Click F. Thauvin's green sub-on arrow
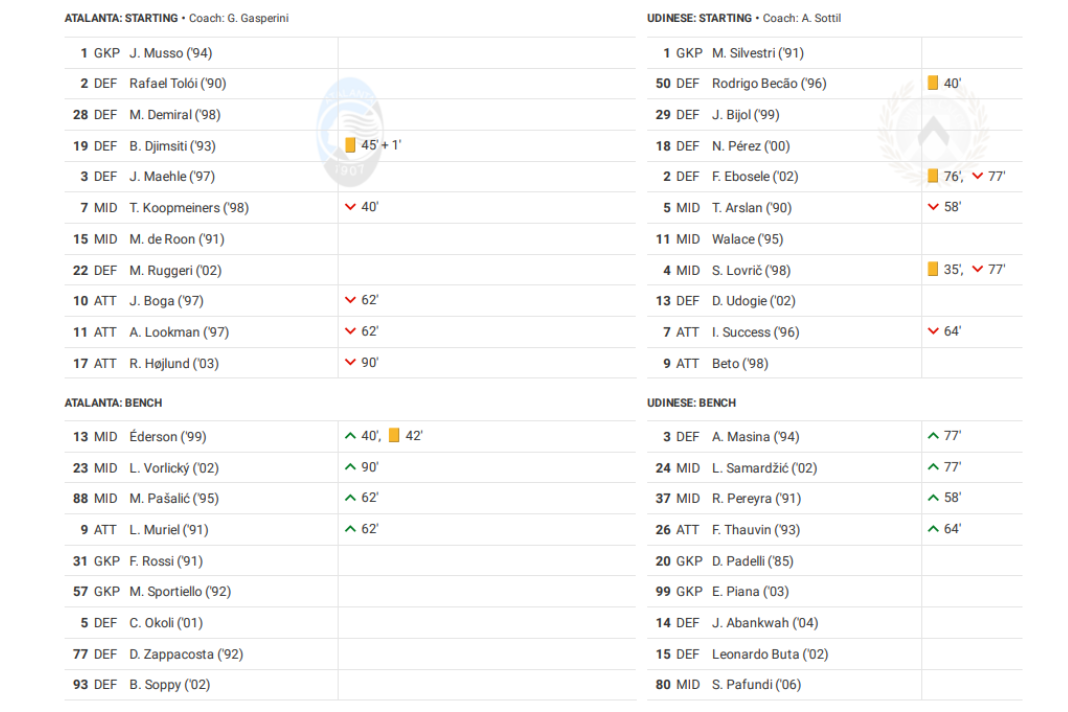This screenshot has height=712, width=1068. [933, 529]
